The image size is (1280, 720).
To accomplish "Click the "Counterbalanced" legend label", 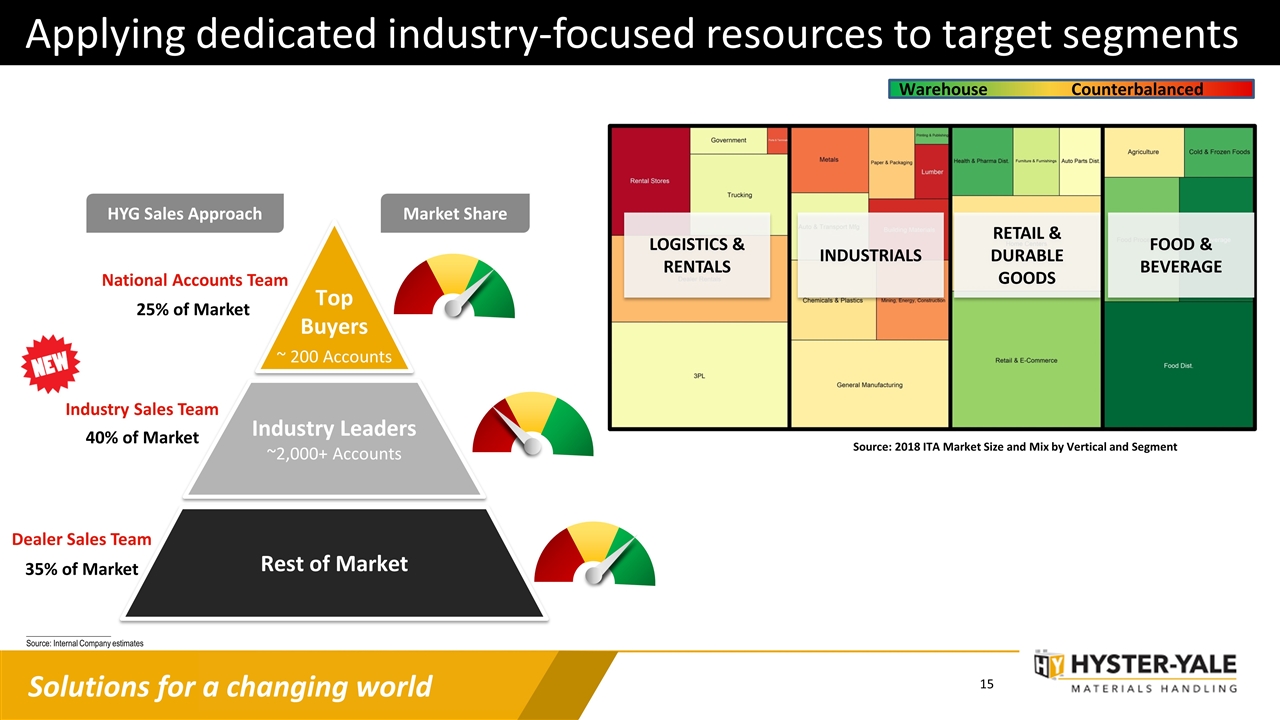I will click(1137, 90).
